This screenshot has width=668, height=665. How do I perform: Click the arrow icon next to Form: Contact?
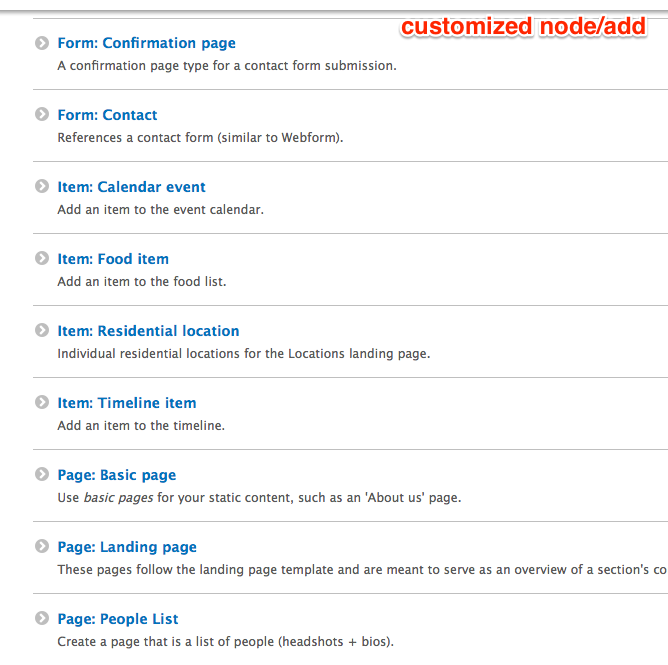tap(41, 115)
